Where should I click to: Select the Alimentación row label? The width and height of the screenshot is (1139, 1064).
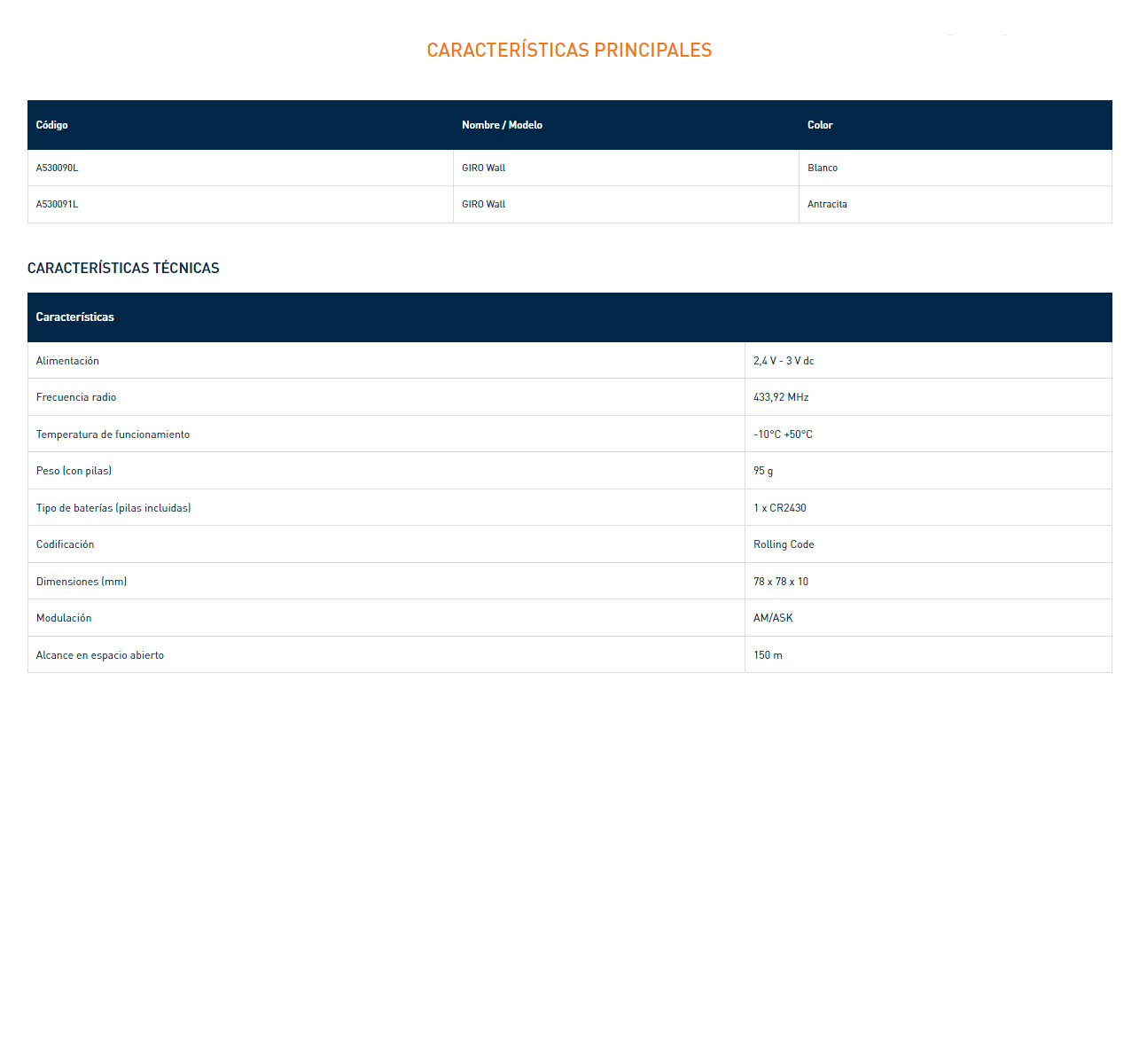pos(67,361)
